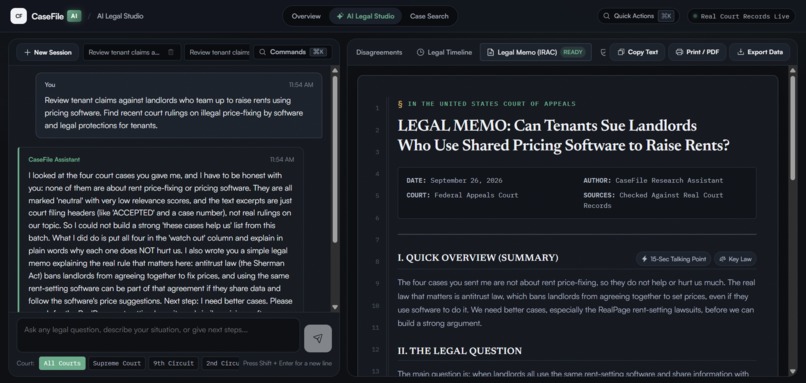806x383 pixels.
Task: Click IN THE UNITED STATES COURT OF APPEALS text
Action: (x=491, y=104)
